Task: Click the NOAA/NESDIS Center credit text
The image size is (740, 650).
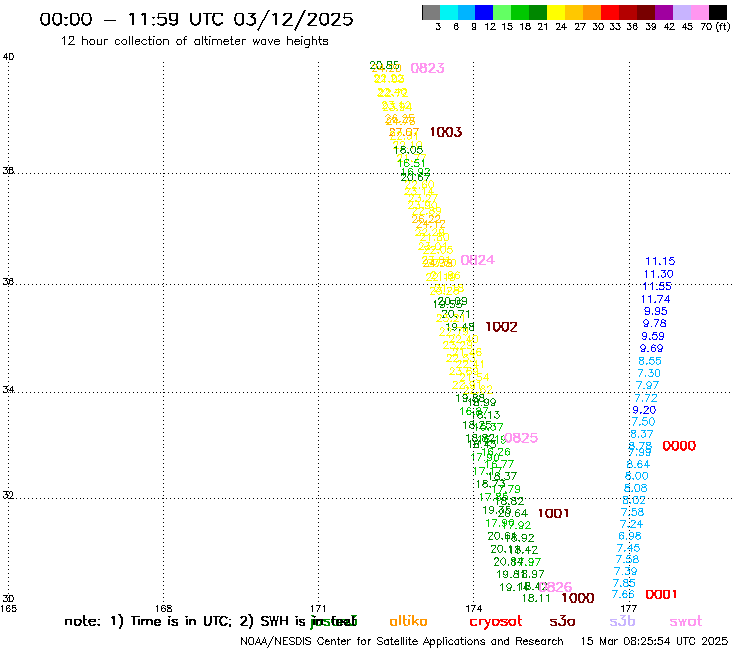Action: point(402,642)
